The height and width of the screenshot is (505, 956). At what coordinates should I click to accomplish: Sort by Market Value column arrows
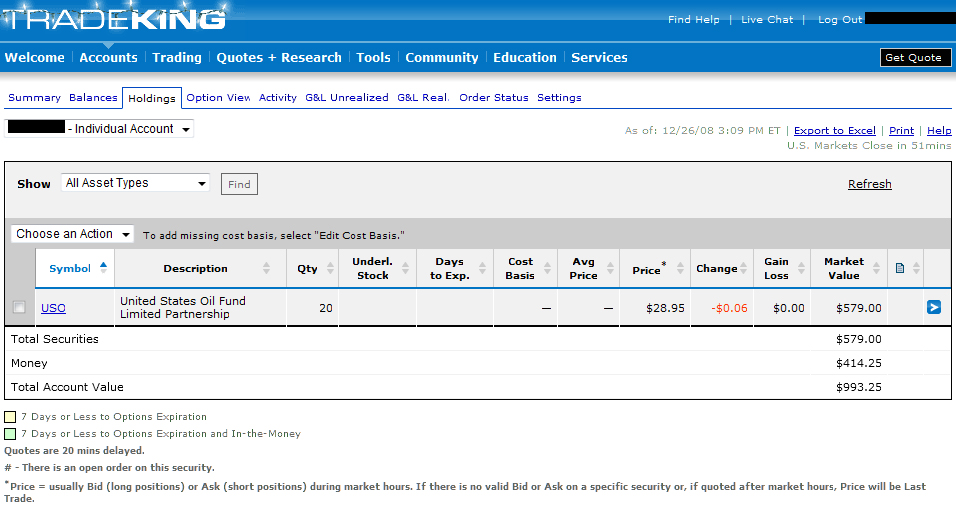tap(876, 268)
